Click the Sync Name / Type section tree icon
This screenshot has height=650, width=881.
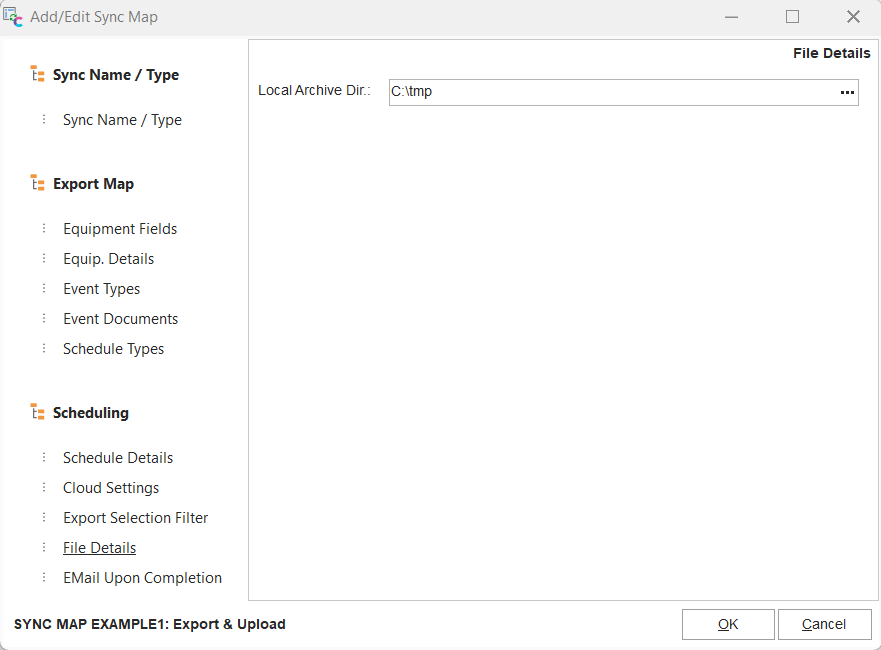[38, 75]
